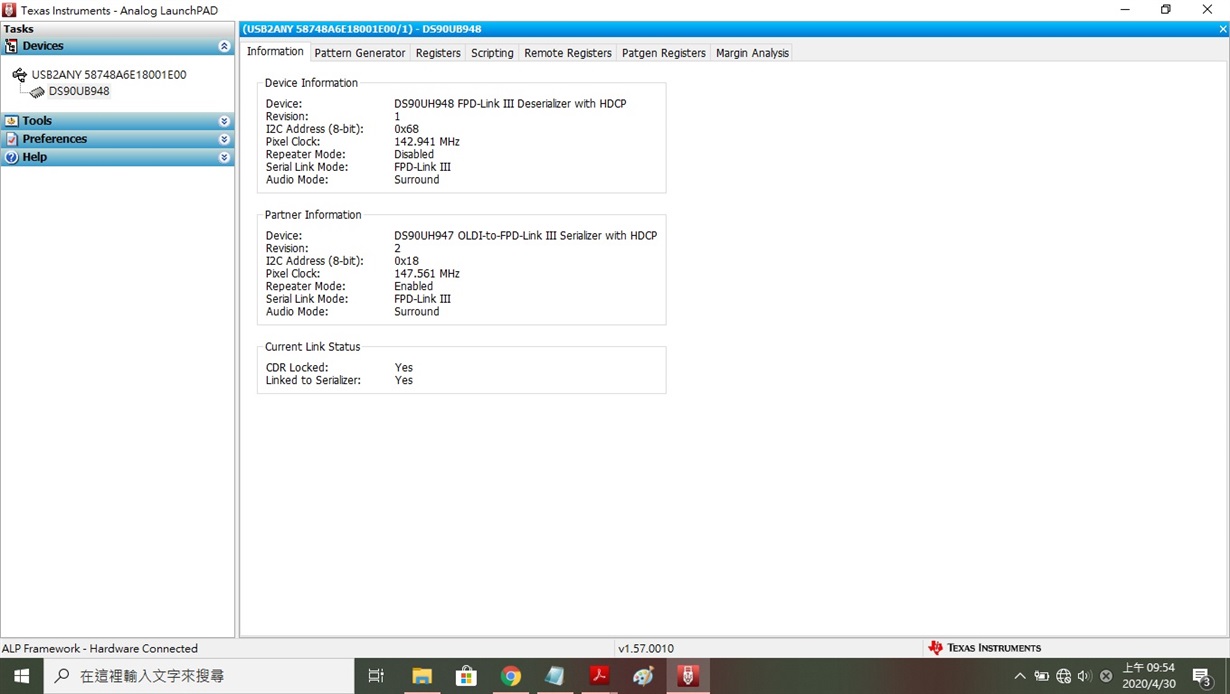
Task: Click the Help header label
Action: coord(35,157)
